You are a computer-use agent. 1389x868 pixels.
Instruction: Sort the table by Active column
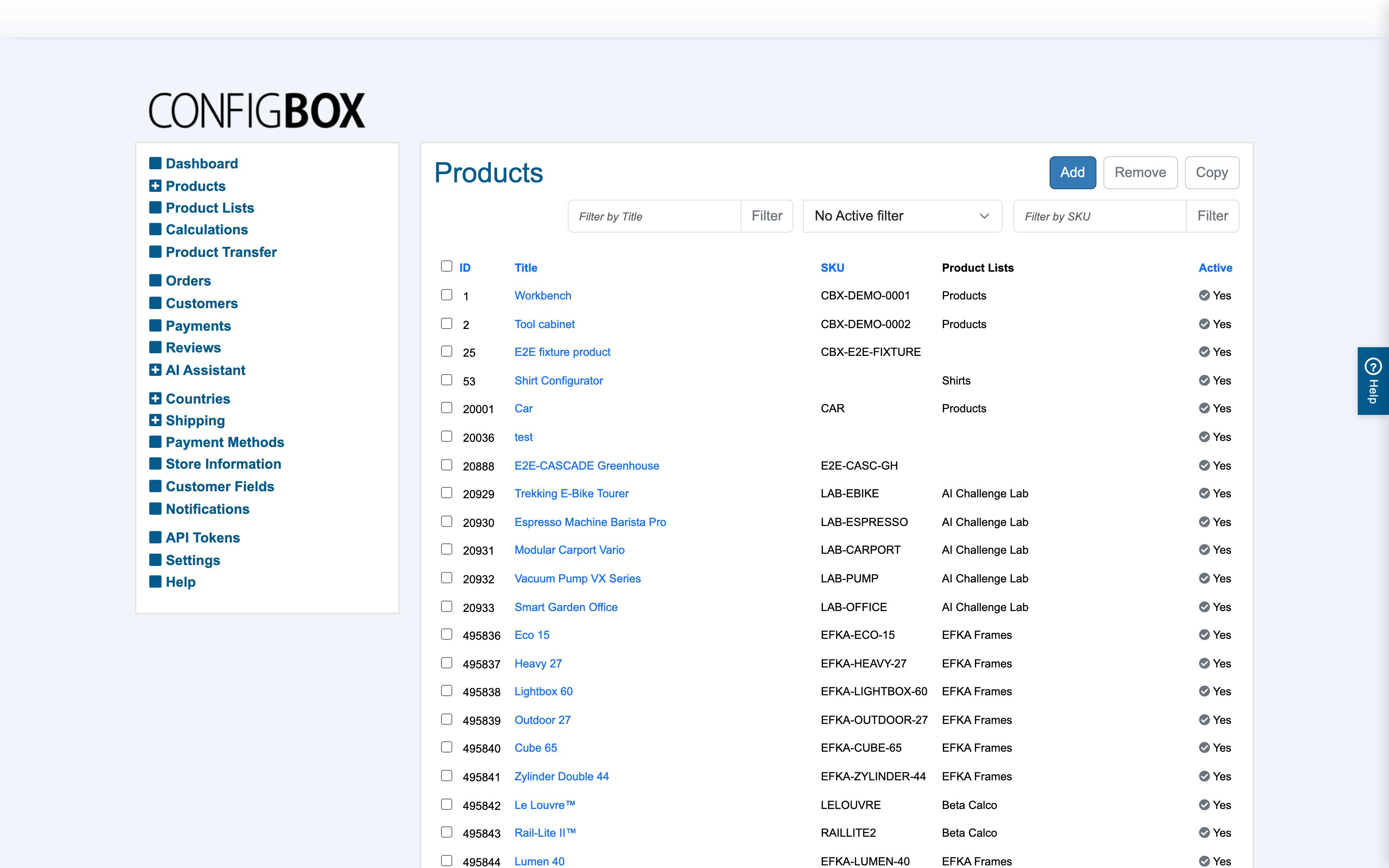(x=1215, y=267)
